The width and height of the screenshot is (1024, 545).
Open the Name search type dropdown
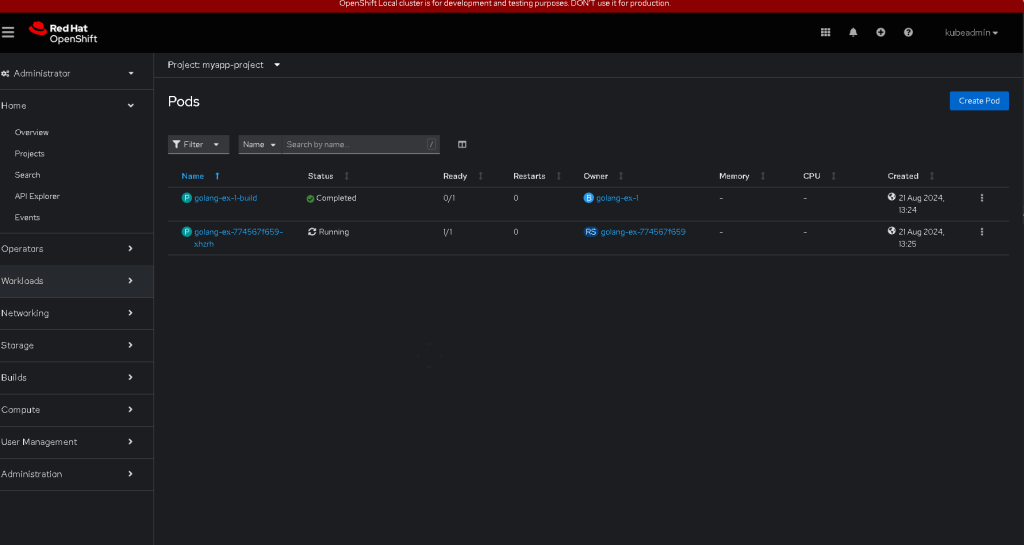tap(259, 144)
